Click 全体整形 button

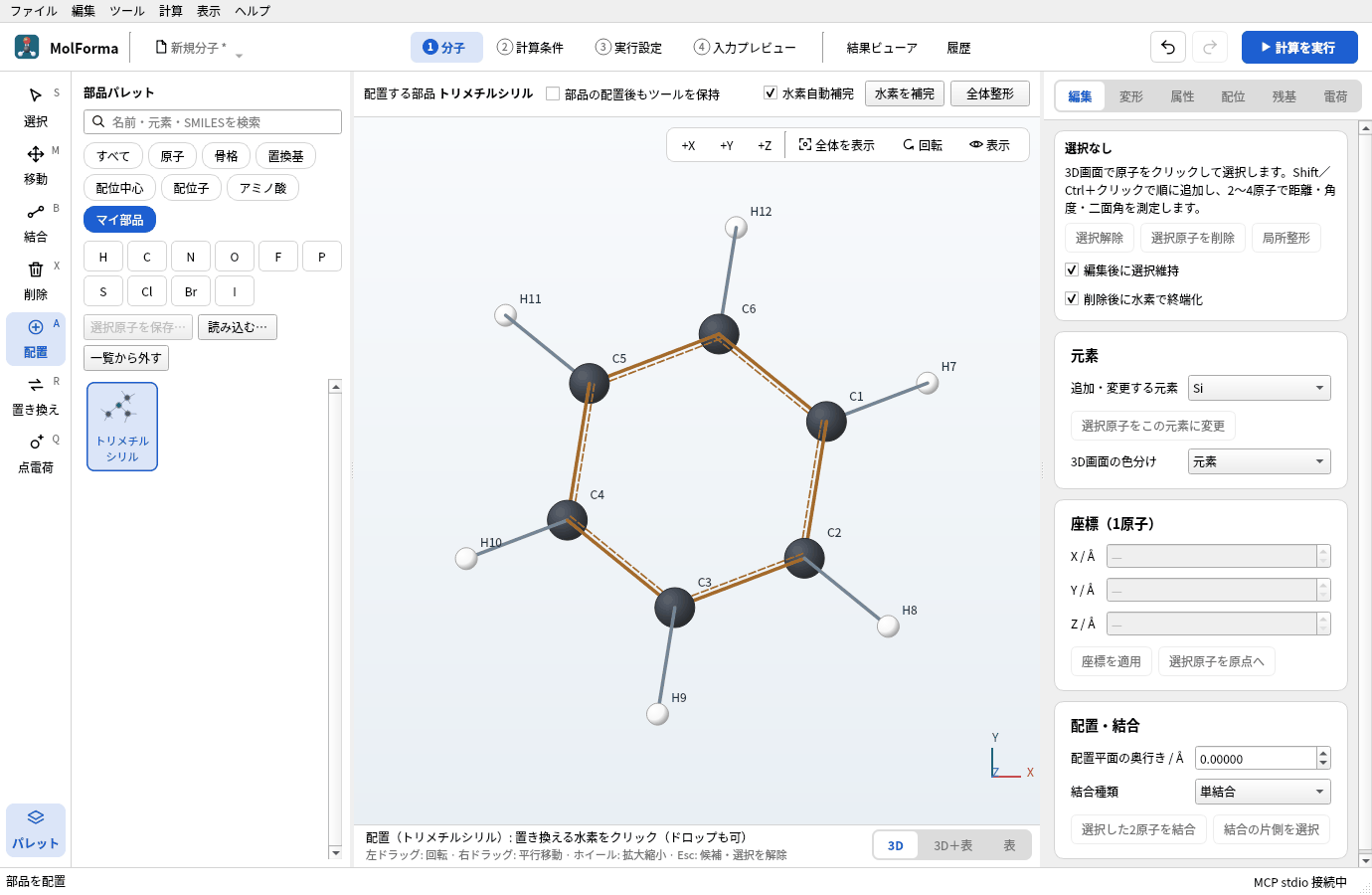point(990,93)
